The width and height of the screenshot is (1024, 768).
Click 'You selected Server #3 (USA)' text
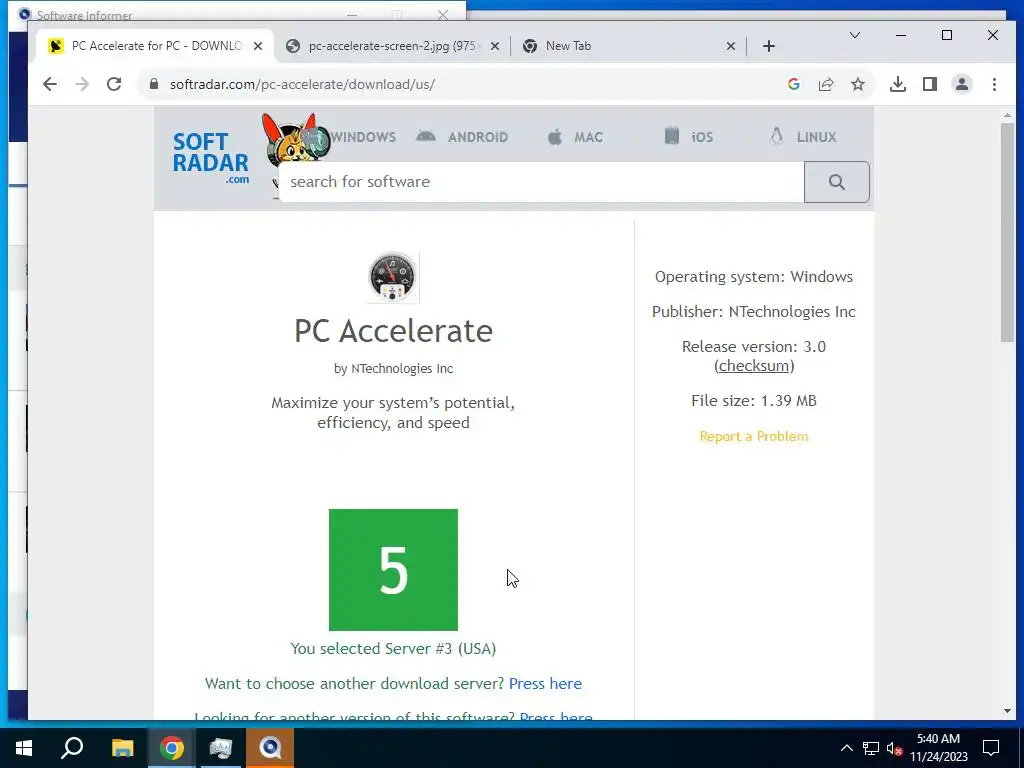393,648
